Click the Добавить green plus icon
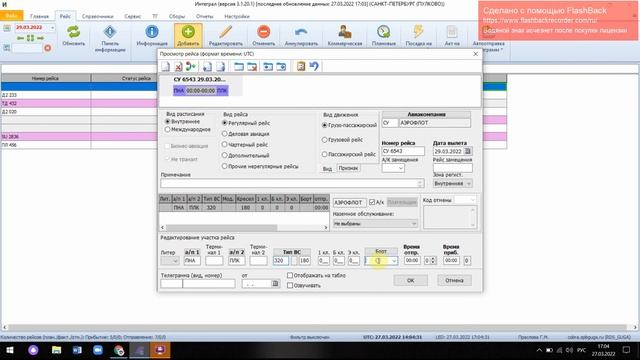 [x=188, y=32]
